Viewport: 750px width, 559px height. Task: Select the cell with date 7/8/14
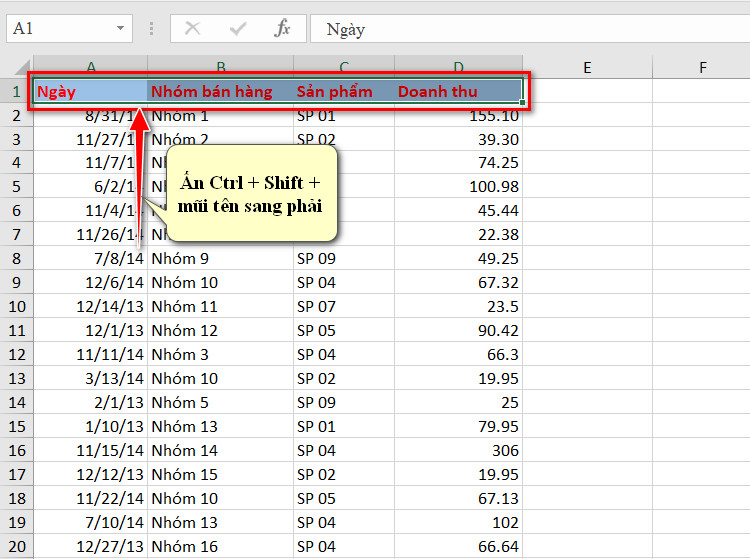(90, 258)
